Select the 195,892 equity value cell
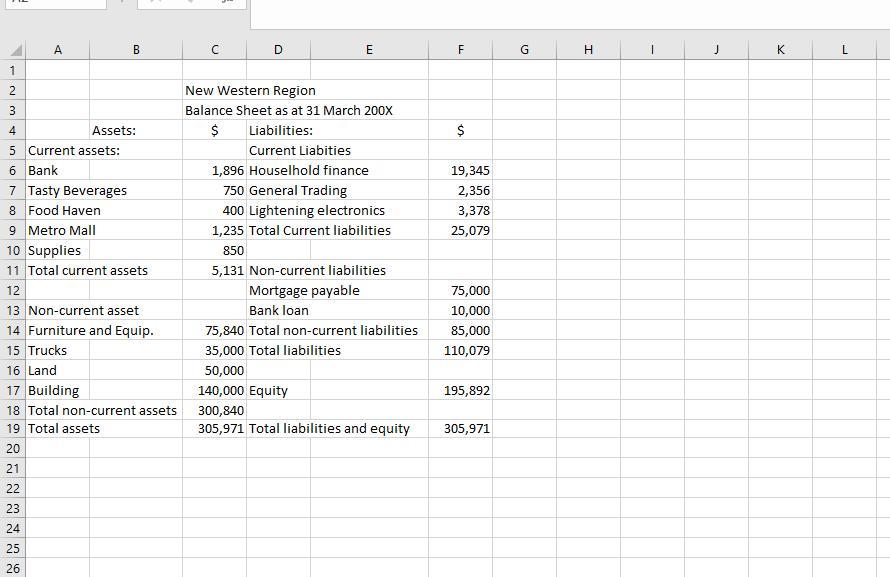The width and height of the screenshot is (890, 577). click(460, 390)
